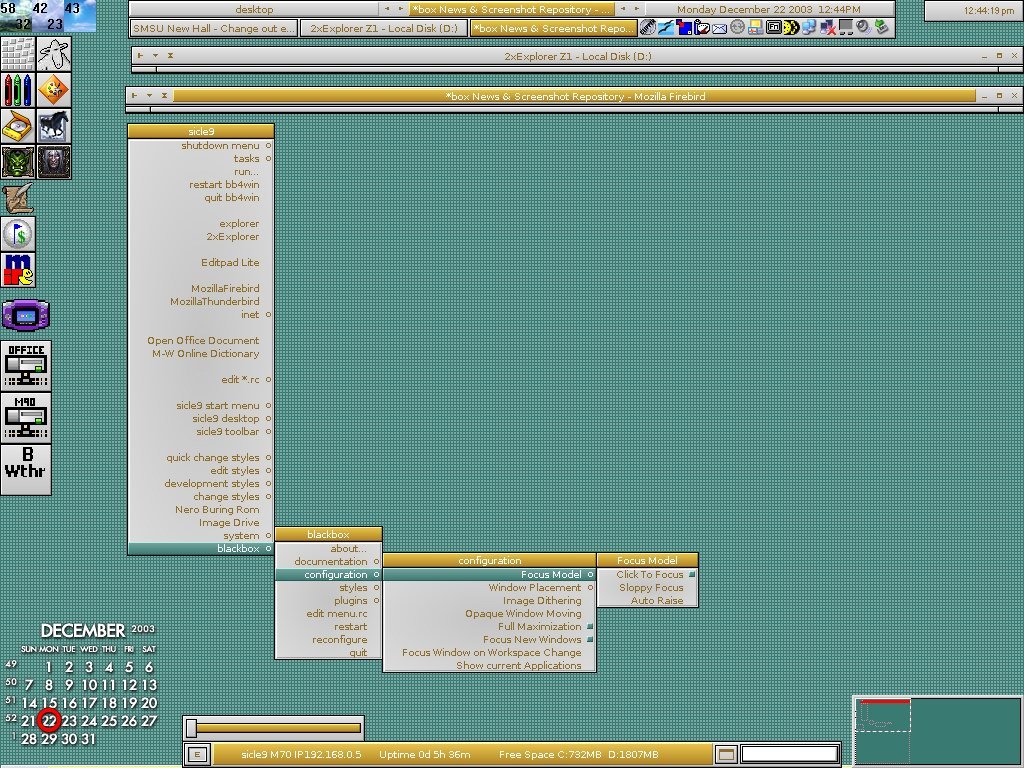The width and height of the screenshot is (1024, 768).
Task: Open the scroll and quill icon
Action: (18, 198)
